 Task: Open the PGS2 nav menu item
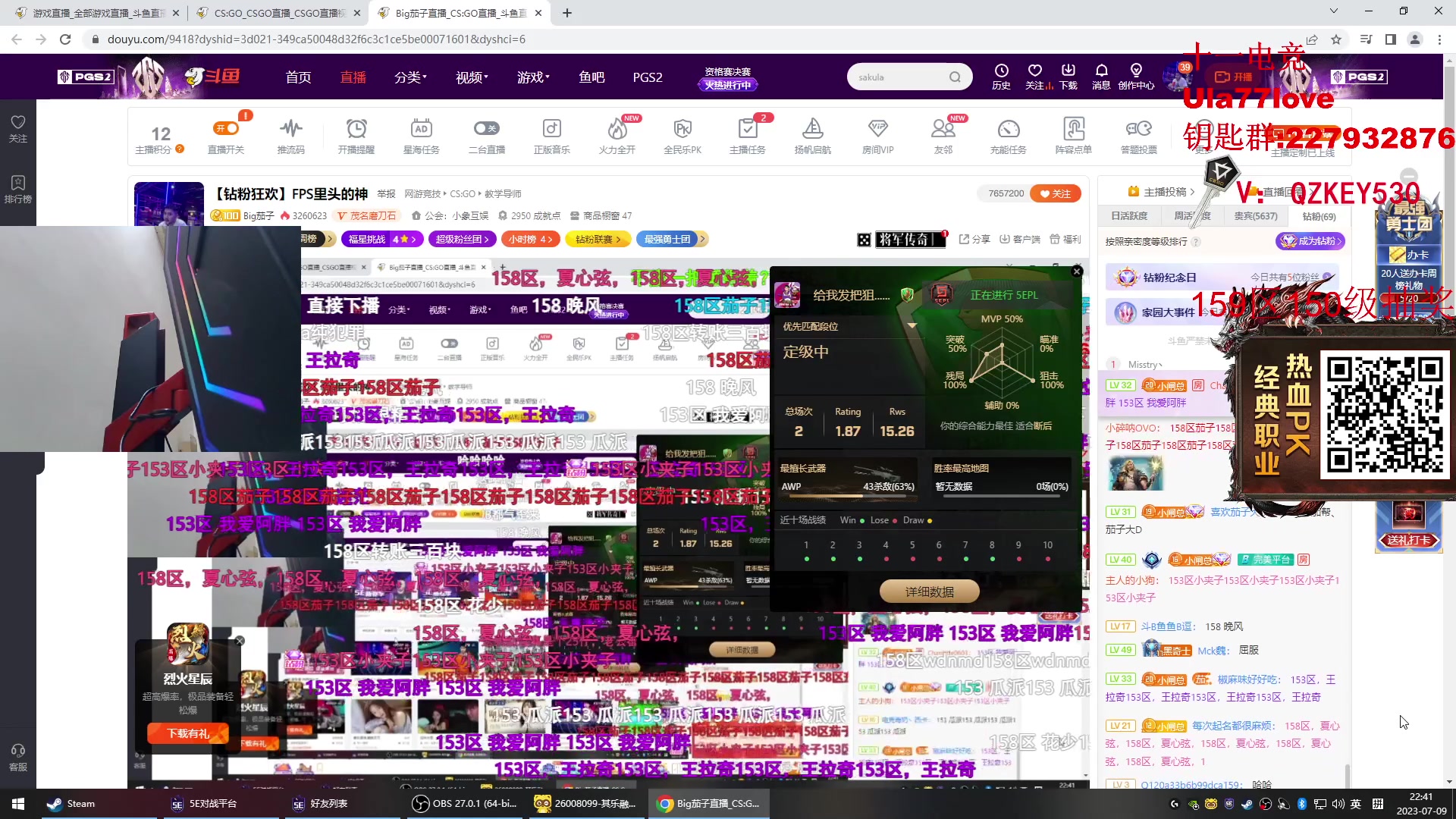coord(648,77)
